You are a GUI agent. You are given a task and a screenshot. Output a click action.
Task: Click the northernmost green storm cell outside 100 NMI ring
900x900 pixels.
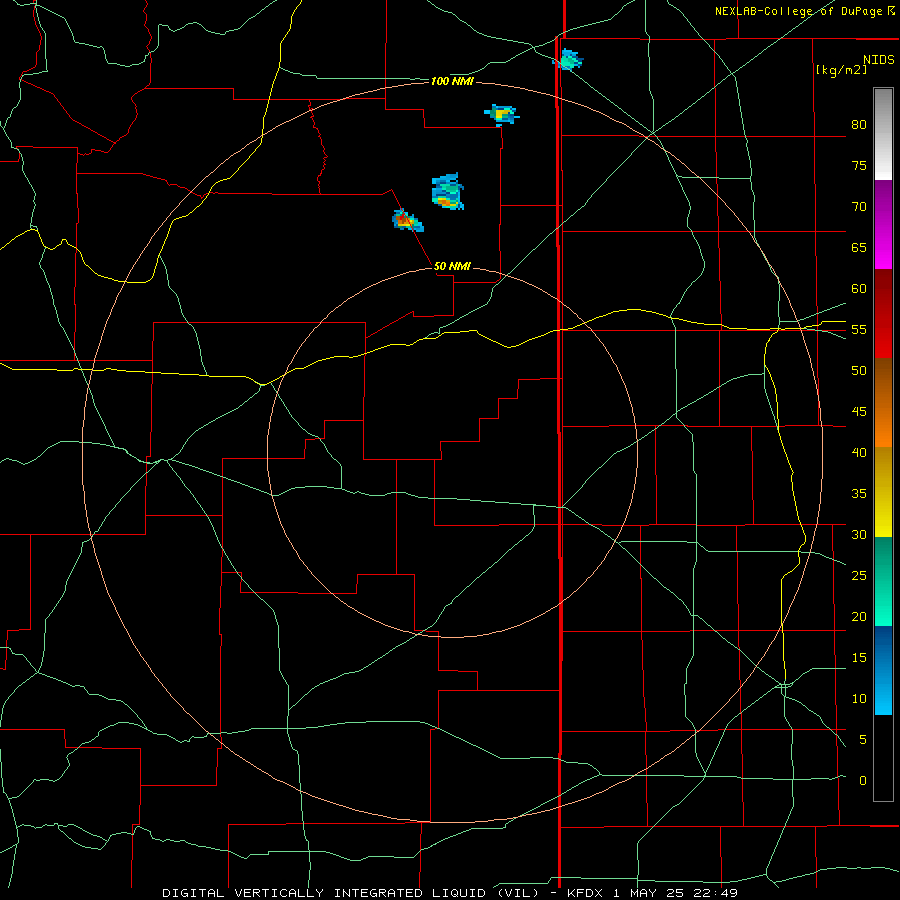pos(568,60)
